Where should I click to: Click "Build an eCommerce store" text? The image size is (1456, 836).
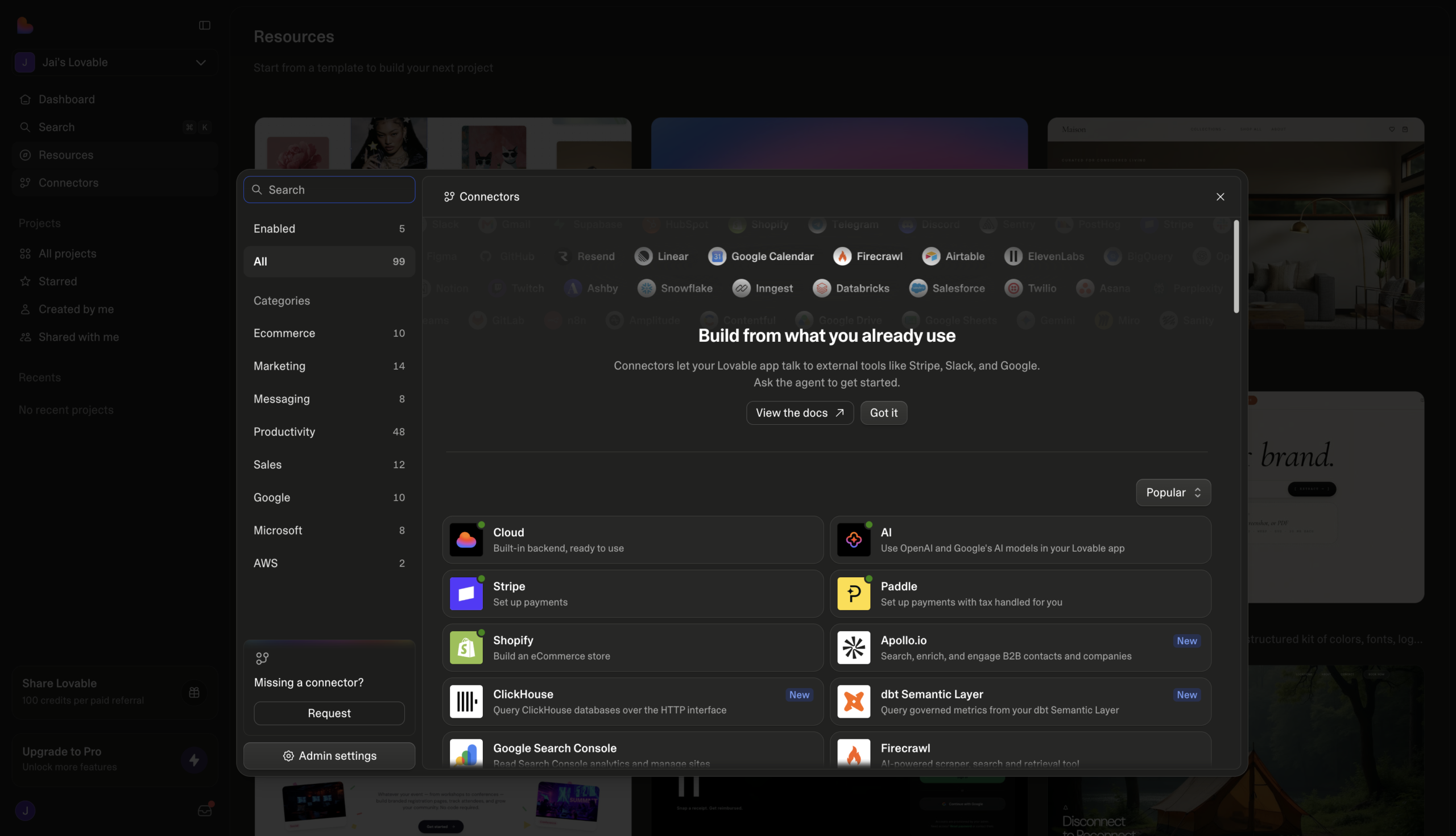pyautogui.click(x=551, y=656)
